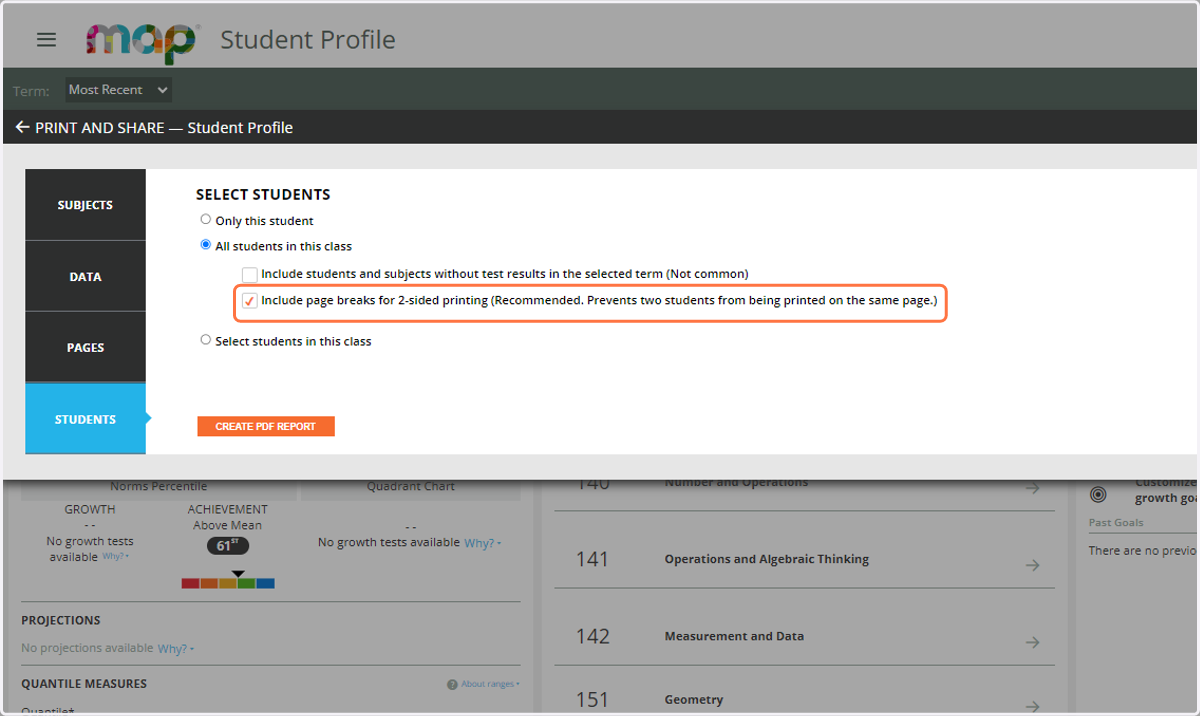
Task: Click the PROJECTIONS heading
Action: tap(61, 620)
